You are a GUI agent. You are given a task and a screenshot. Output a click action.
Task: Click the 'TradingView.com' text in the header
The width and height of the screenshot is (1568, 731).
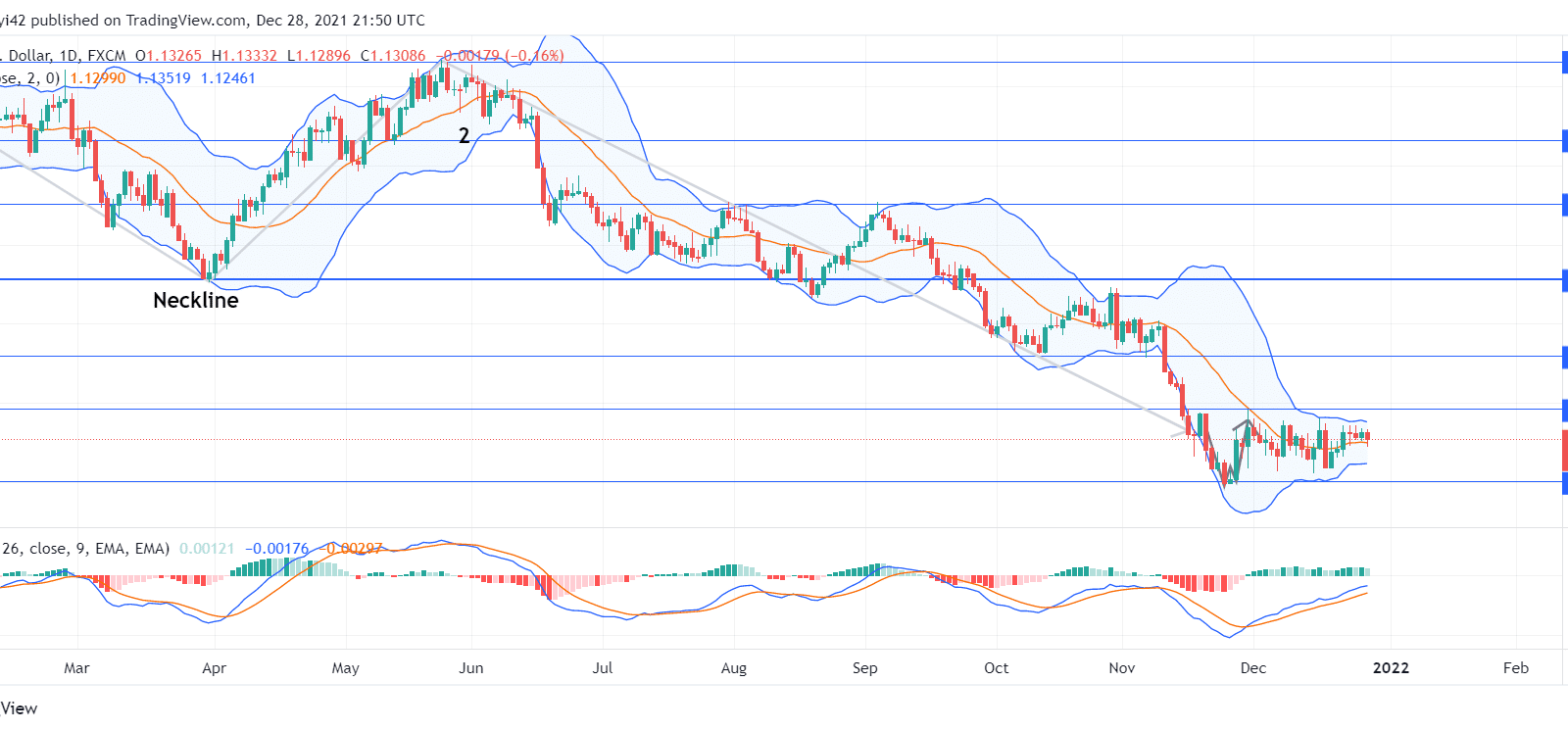point(186,21)
